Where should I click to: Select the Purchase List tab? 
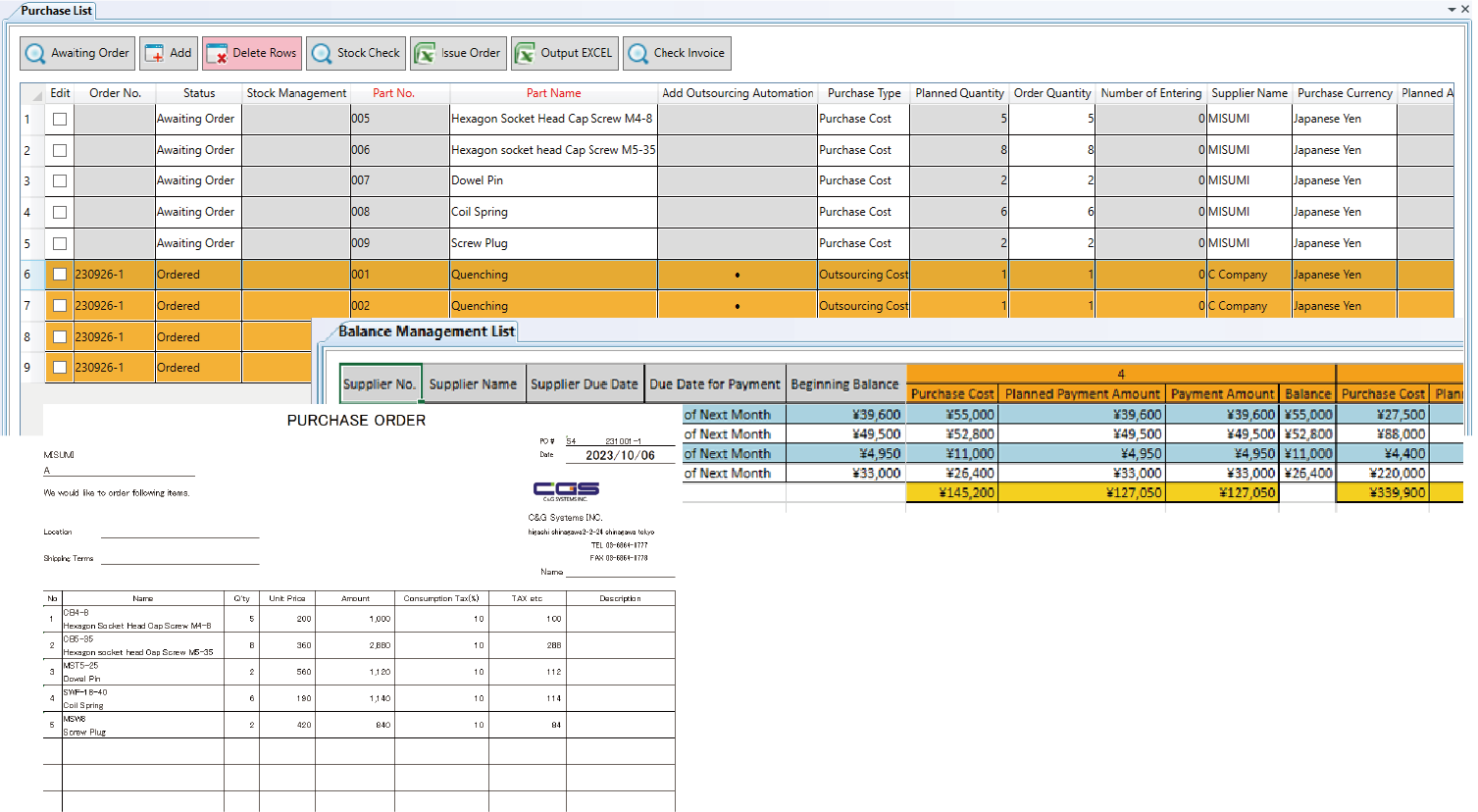click(x=56, y=11)
